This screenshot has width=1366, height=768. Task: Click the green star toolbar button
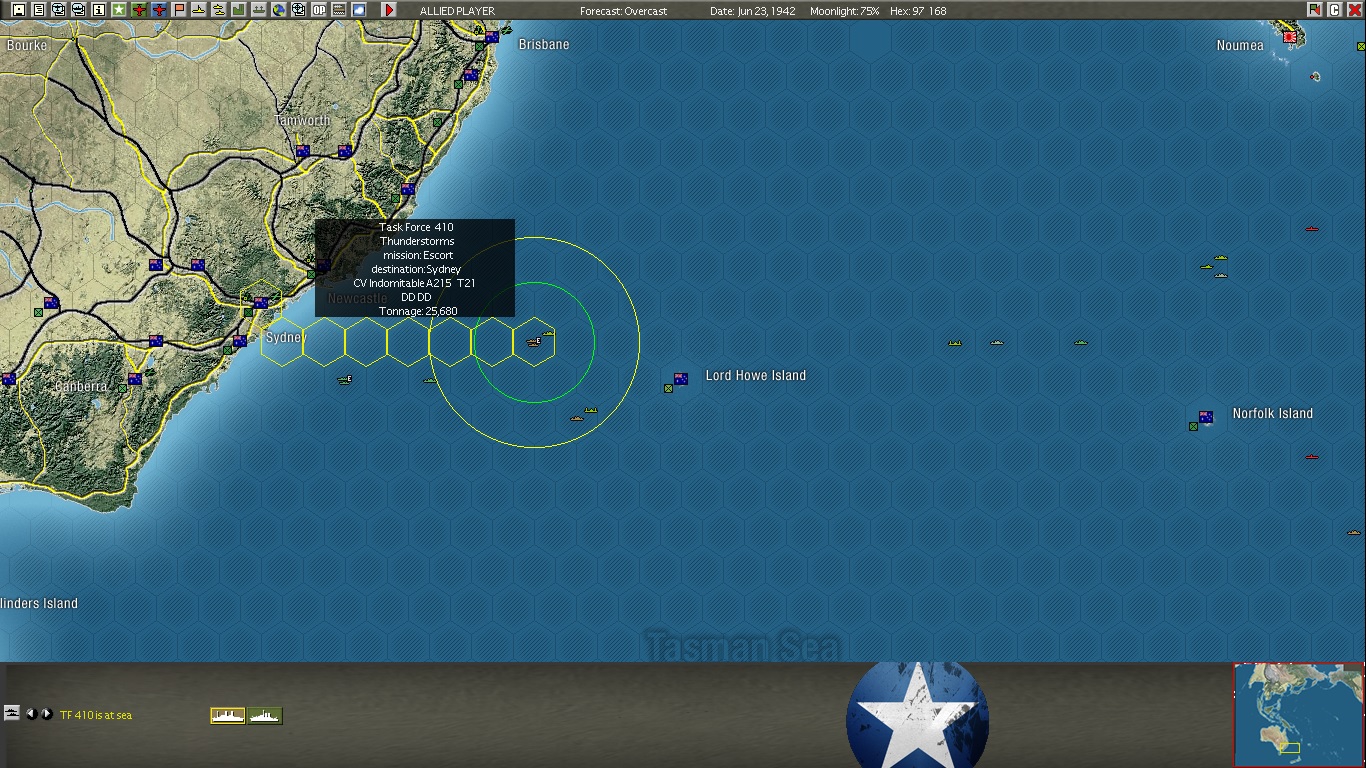point(118,10)
